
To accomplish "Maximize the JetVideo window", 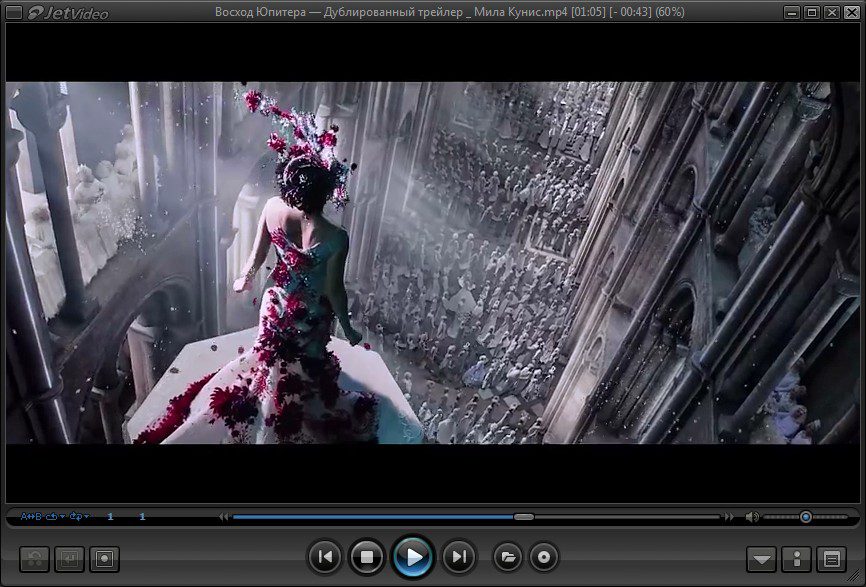I will click(x=812, y=12).
